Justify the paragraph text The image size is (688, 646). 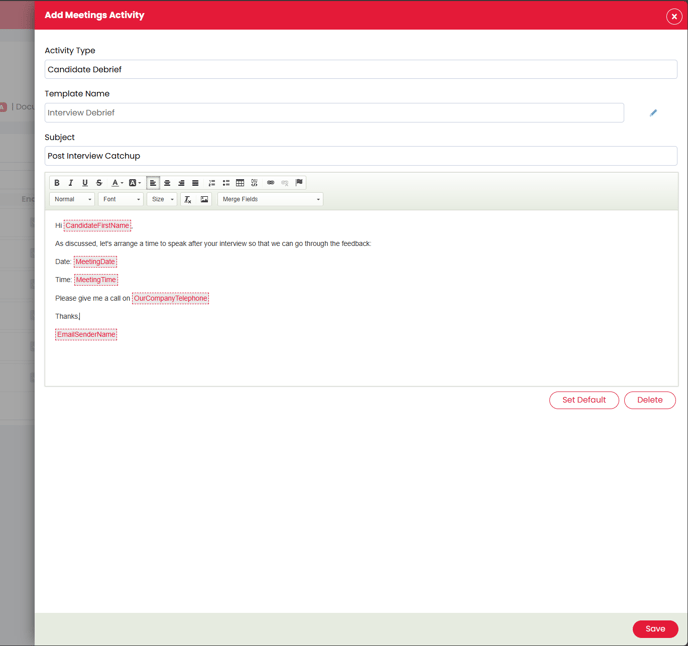[x=195, y=183]
